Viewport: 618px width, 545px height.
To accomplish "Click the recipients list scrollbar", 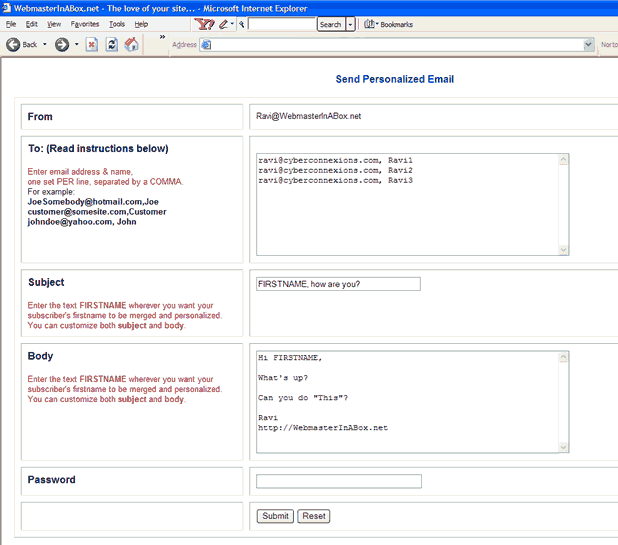I will [x=563, y=204].
